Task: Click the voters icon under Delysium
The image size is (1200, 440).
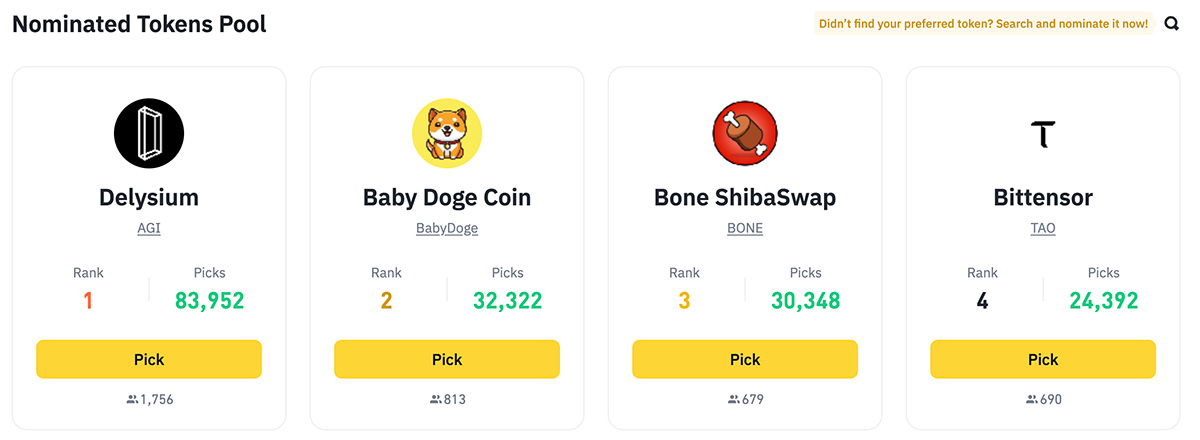Action: coord(132,399)
